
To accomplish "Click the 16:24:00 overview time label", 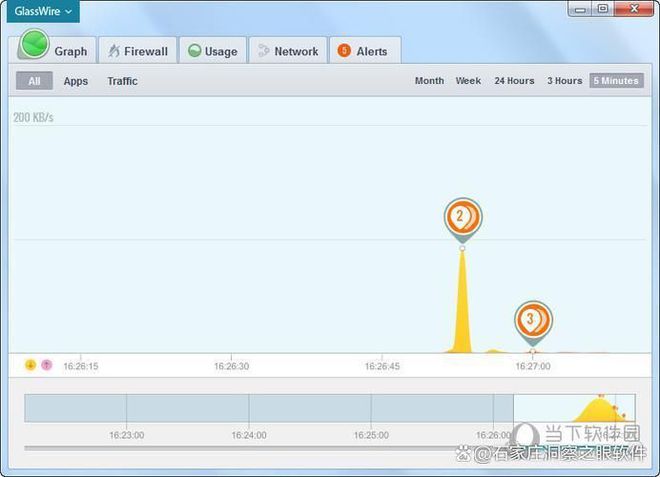I will 249,435.
